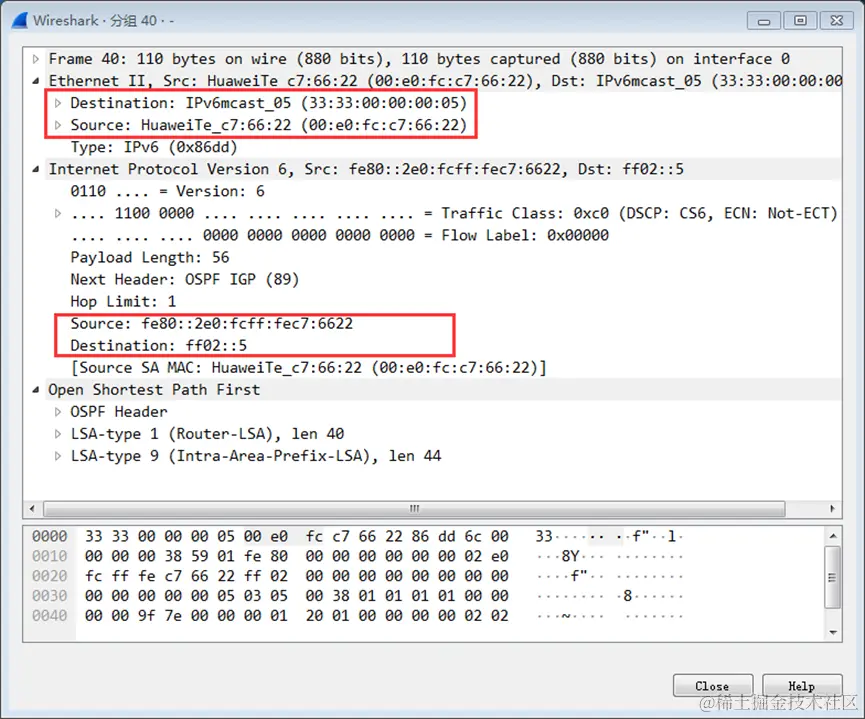Click the Wireshark shark fin title icon
This screenshot has width=865, height=719.
tap(19, 21)
